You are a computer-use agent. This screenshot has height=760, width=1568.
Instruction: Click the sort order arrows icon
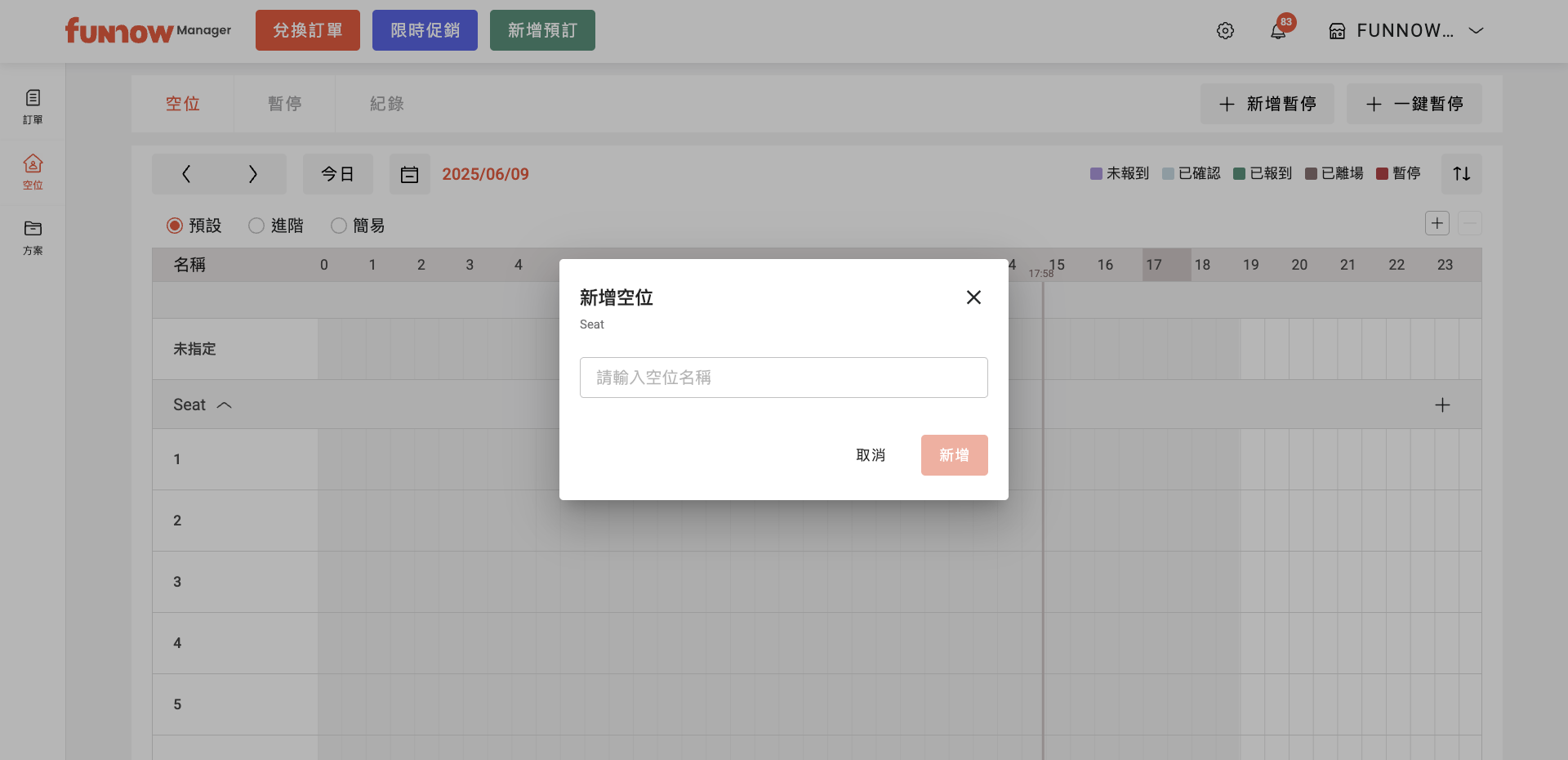coord(1461,174)
